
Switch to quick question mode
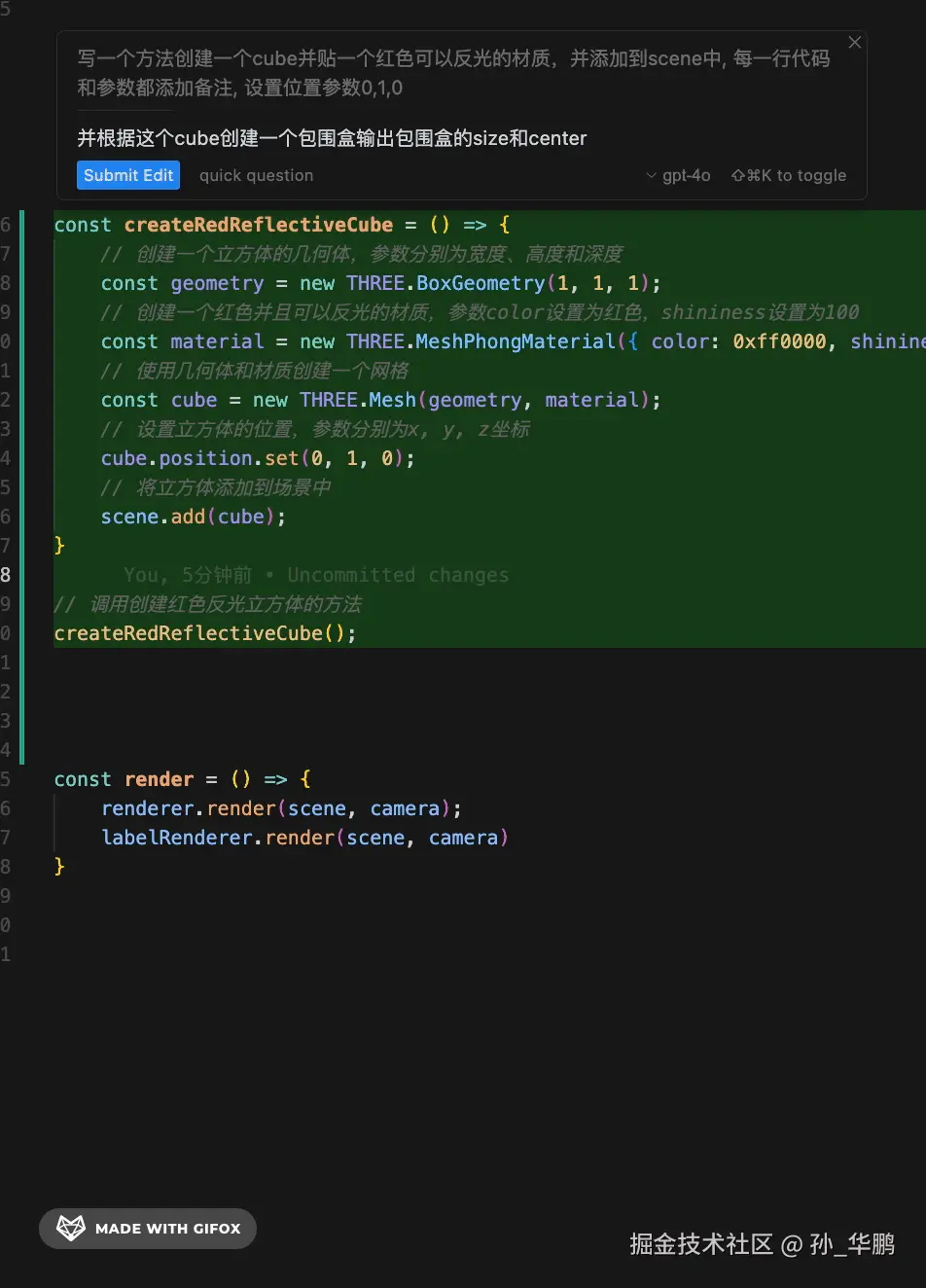[256, 176]
